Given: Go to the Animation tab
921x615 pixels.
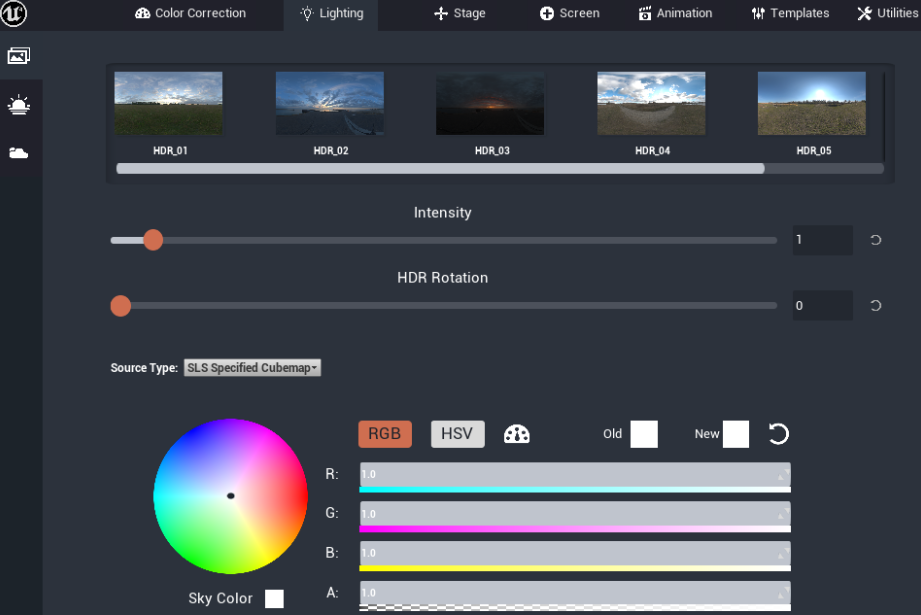Looking at the screenshot, I should [x=675, y=13].
